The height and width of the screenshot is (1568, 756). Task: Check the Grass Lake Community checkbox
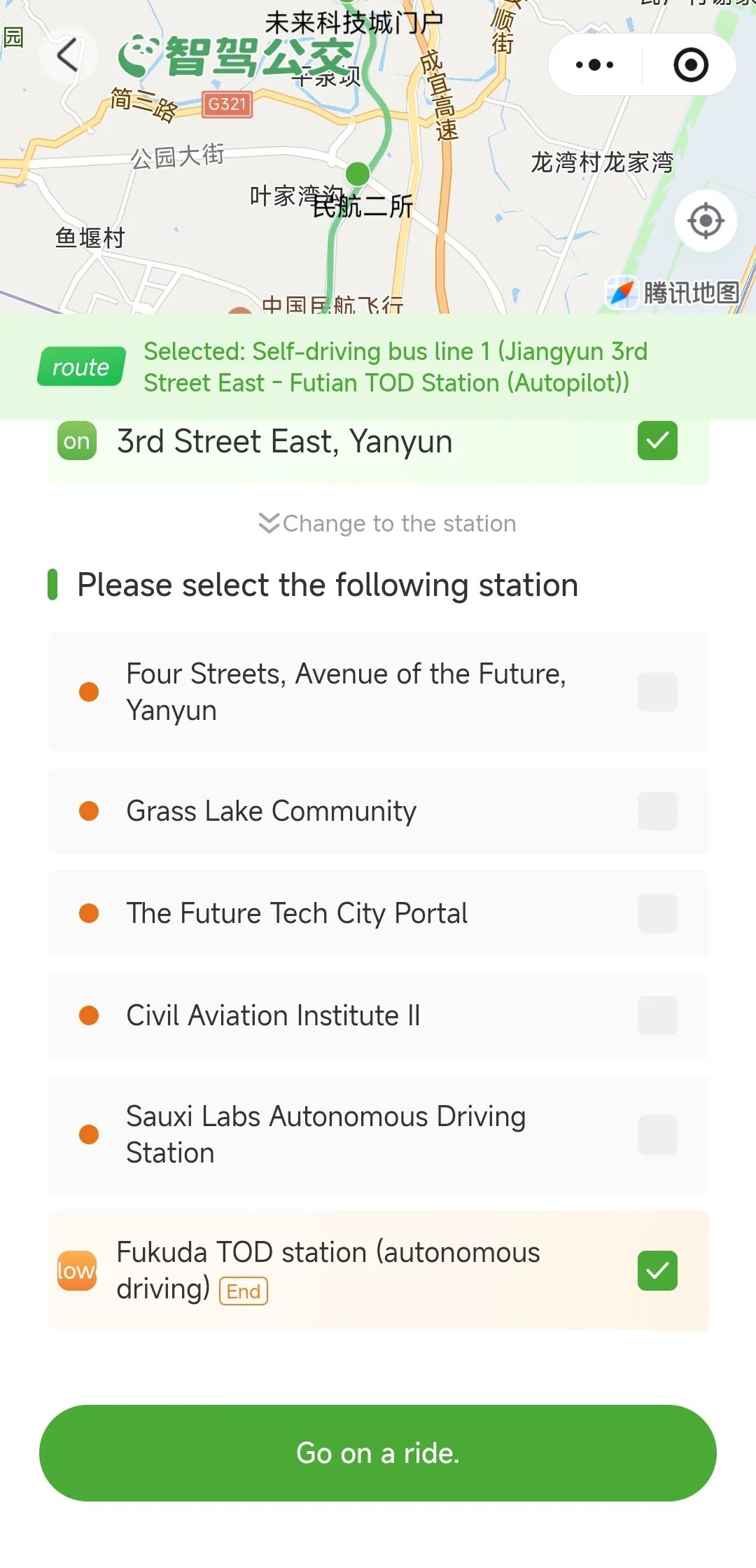point(657,811)
